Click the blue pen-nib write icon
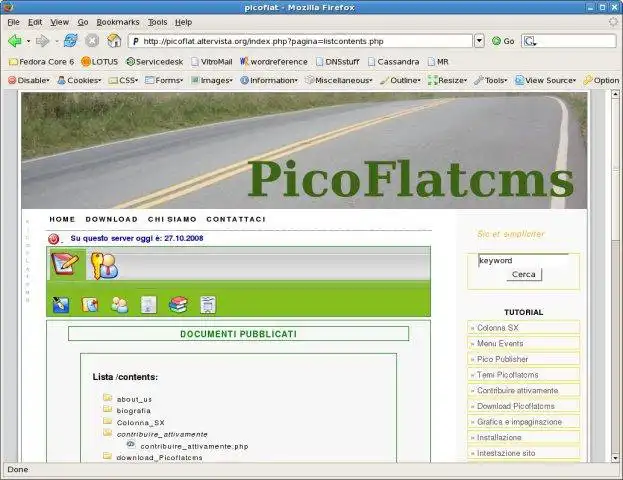This screenshot has width=623, height=480. [x=61, y=305]
